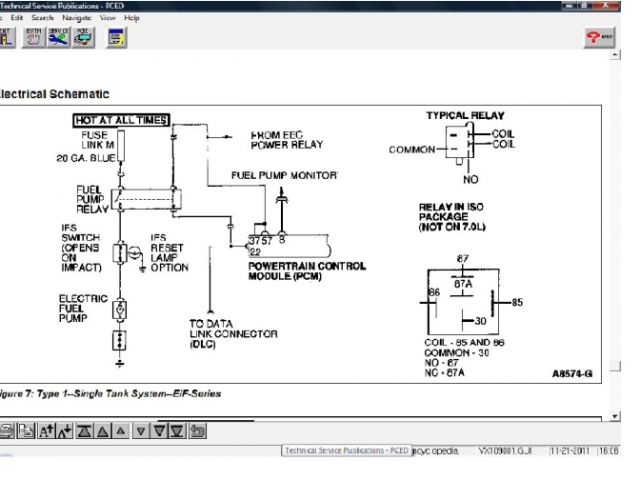This screenshot has width=640, height=480.
Task: Open the Help menu
Action: tap(132, 18)
